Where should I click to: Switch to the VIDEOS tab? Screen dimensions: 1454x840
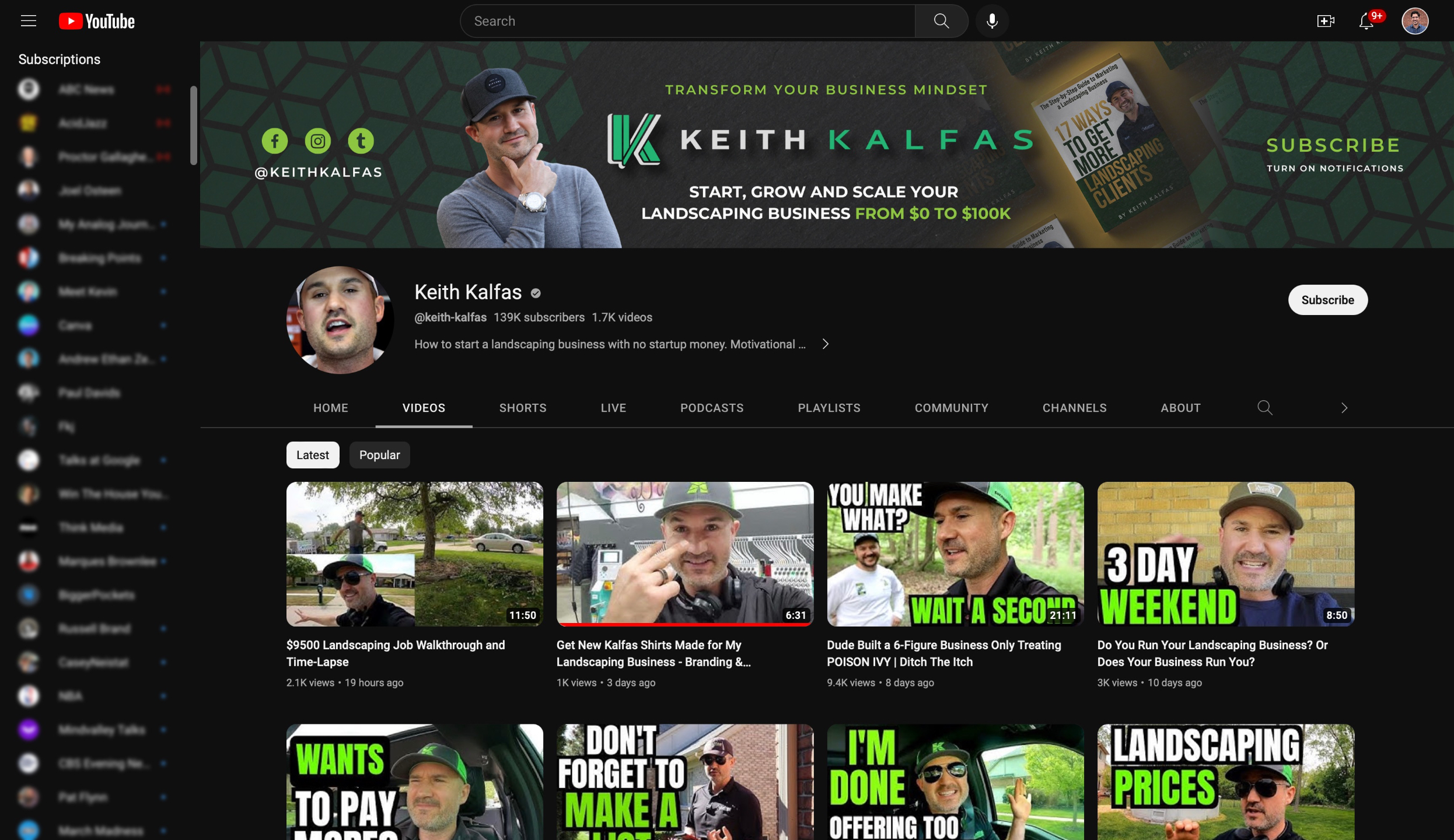[424, 408]
